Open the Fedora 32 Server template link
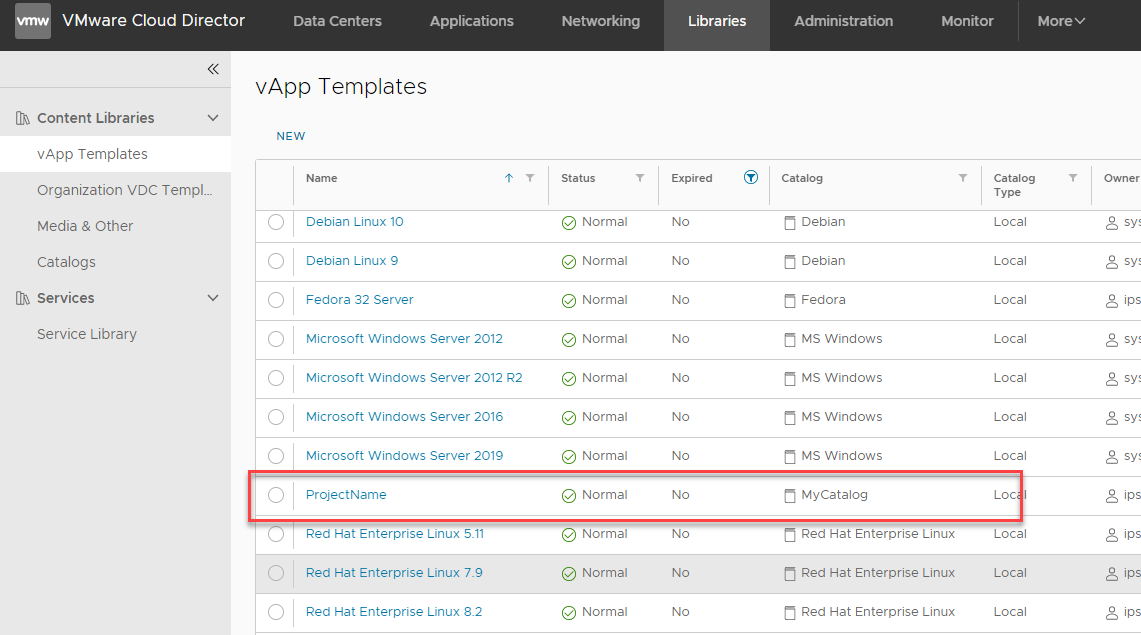Viewport: 1141px width, 635px height. 359,300
